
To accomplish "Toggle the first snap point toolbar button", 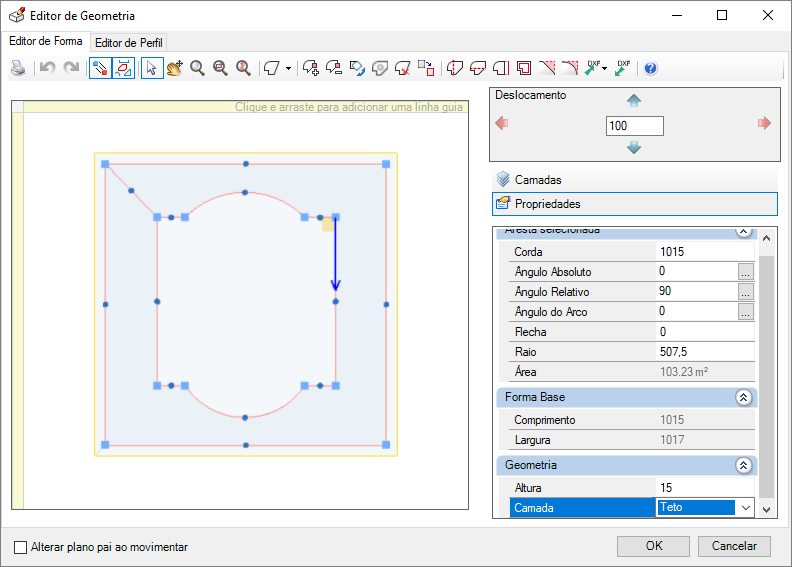I will pyautogui.click(x=101, y=68).
